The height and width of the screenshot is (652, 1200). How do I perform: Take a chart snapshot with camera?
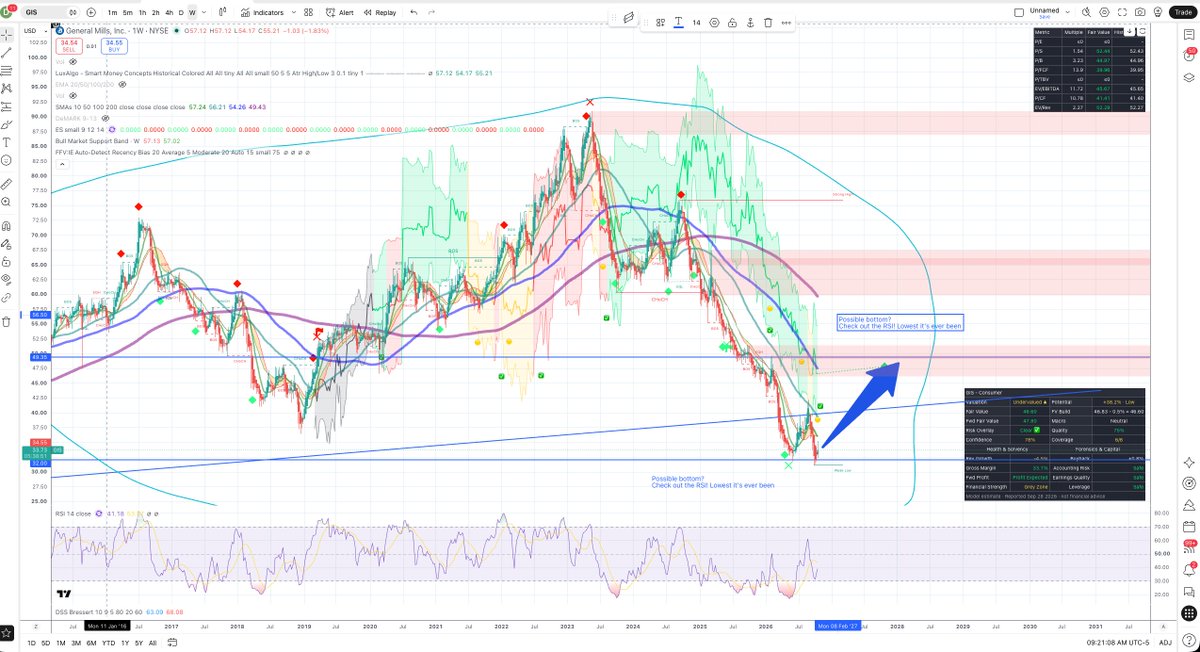pyautogui.click(x=1140, y=12)
